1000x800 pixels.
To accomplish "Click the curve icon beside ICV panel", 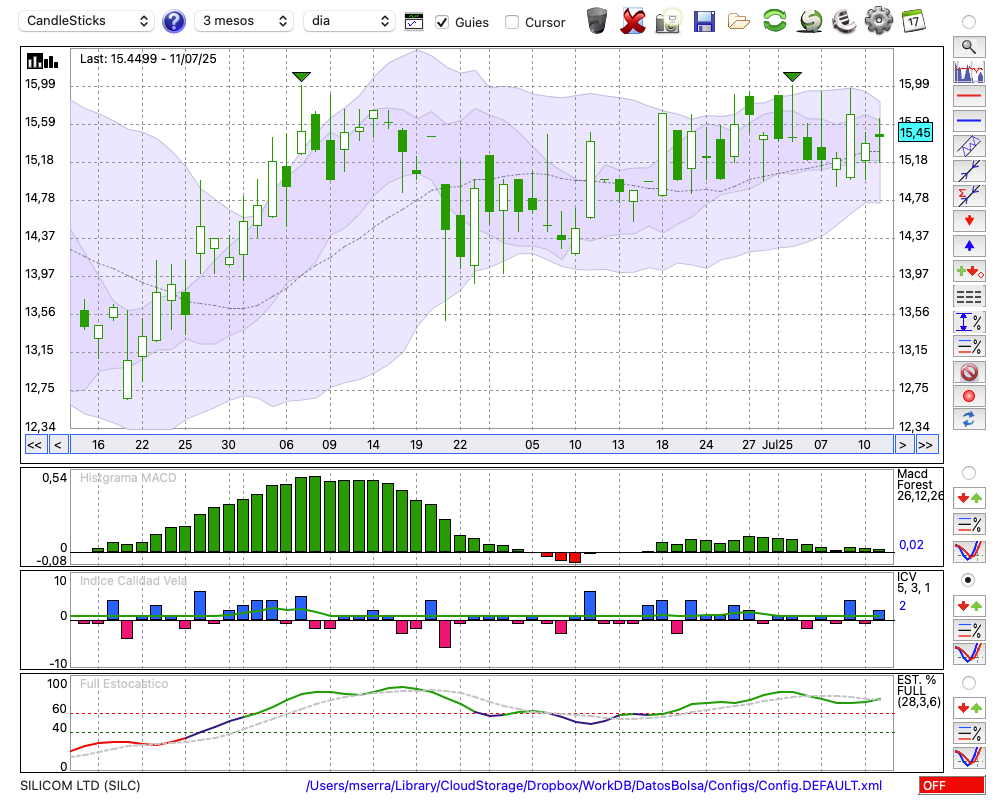I will click(969, 654).
